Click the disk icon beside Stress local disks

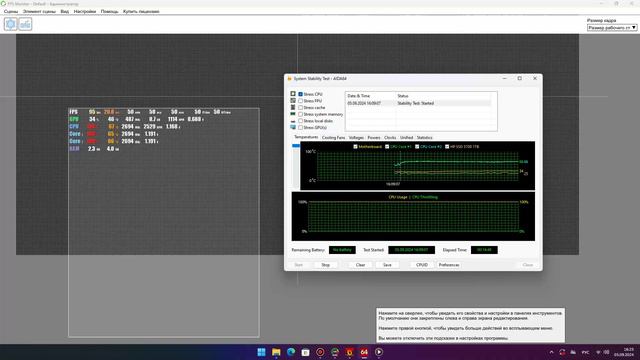293,121
